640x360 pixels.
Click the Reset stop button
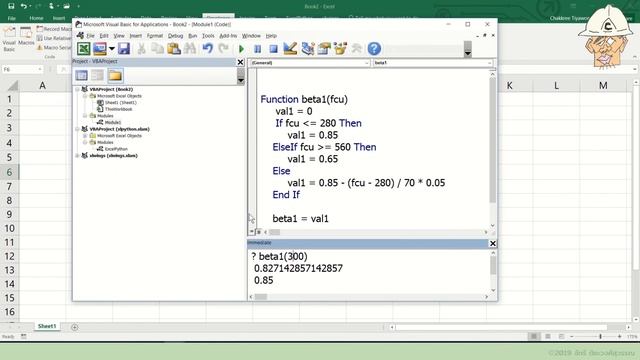(x=273, y=49)
